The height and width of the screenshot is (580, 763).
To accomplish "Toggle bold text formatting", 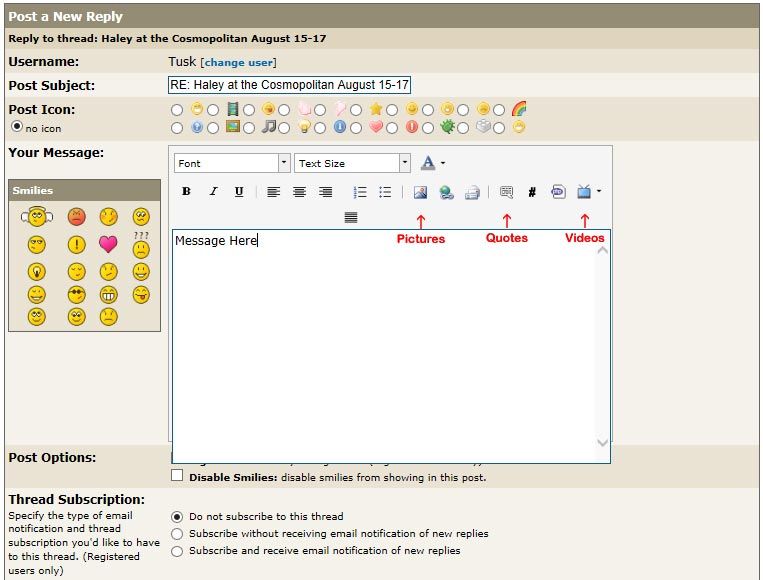I will pos(186,192).
